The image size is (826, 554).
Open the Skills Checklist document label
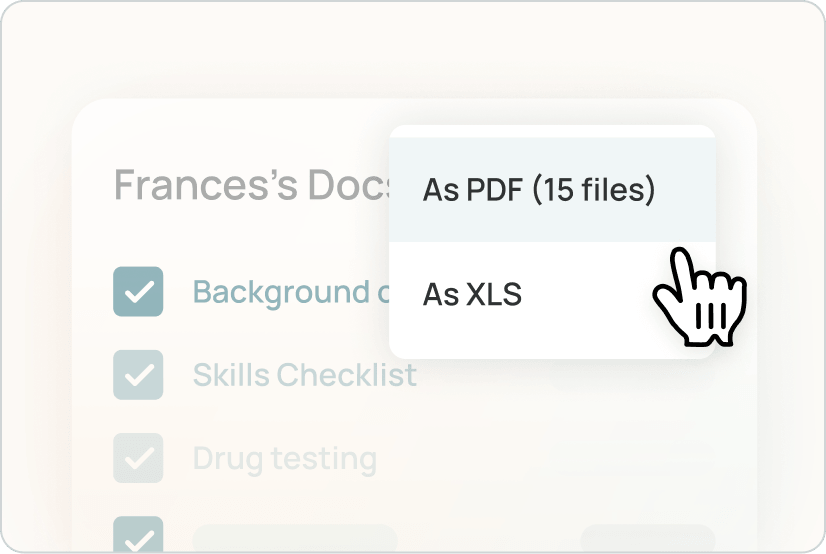304,375
